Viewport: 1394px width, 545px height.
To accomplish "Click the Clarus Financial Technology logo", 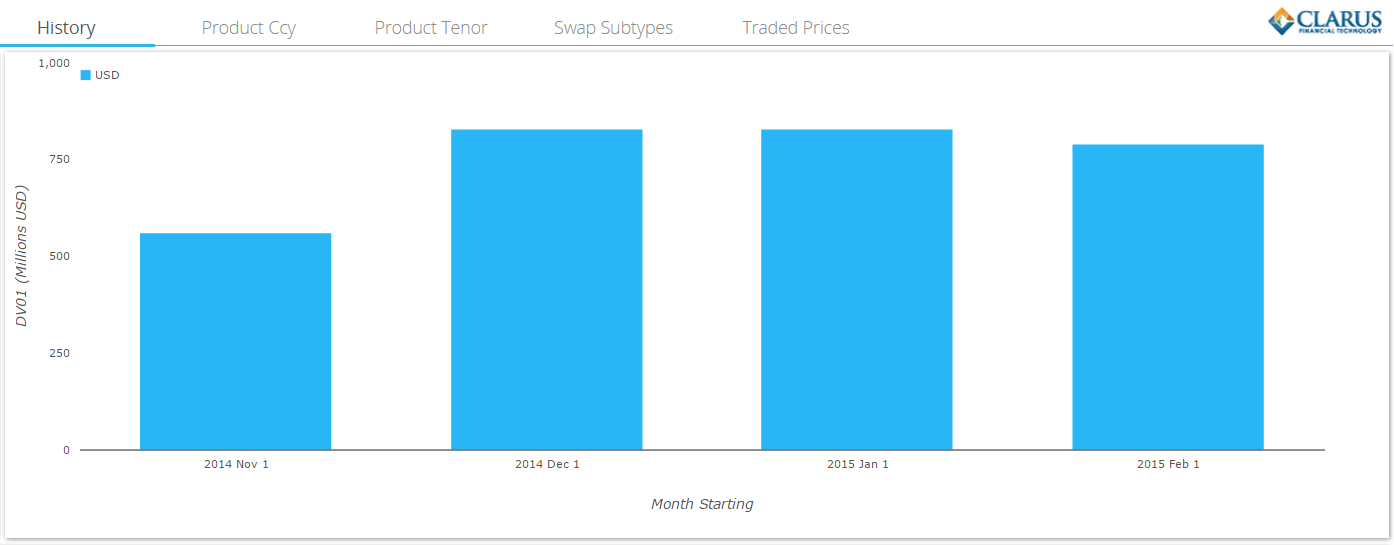I will coord(1325,21).
